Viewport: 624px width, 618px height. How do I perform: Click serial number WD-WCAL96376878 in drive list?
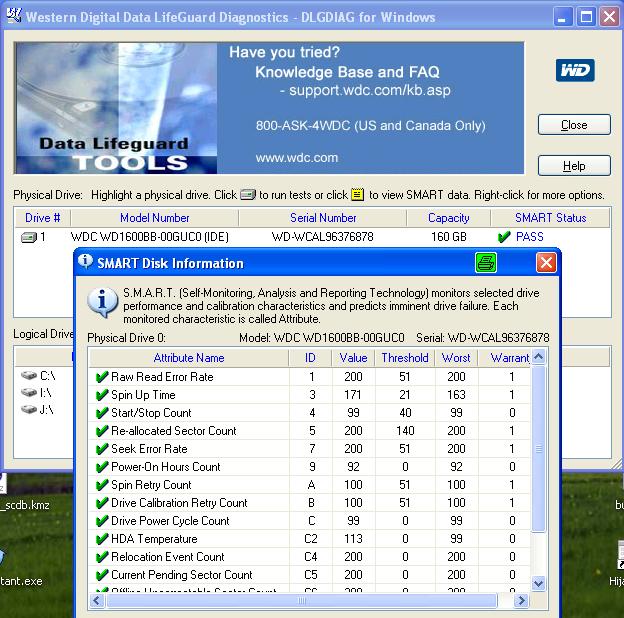[323, 237]
